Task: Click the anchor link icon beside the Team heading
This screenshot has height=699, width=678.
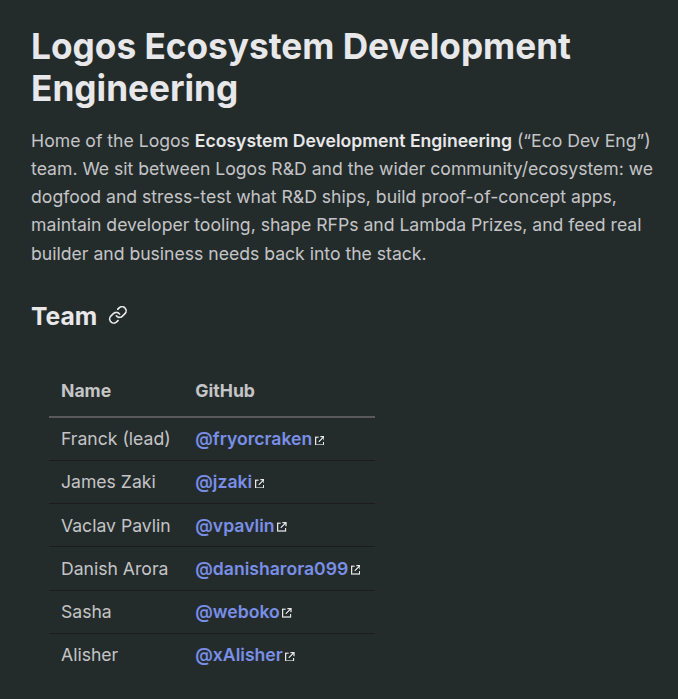Action: (x=118, y=316)
